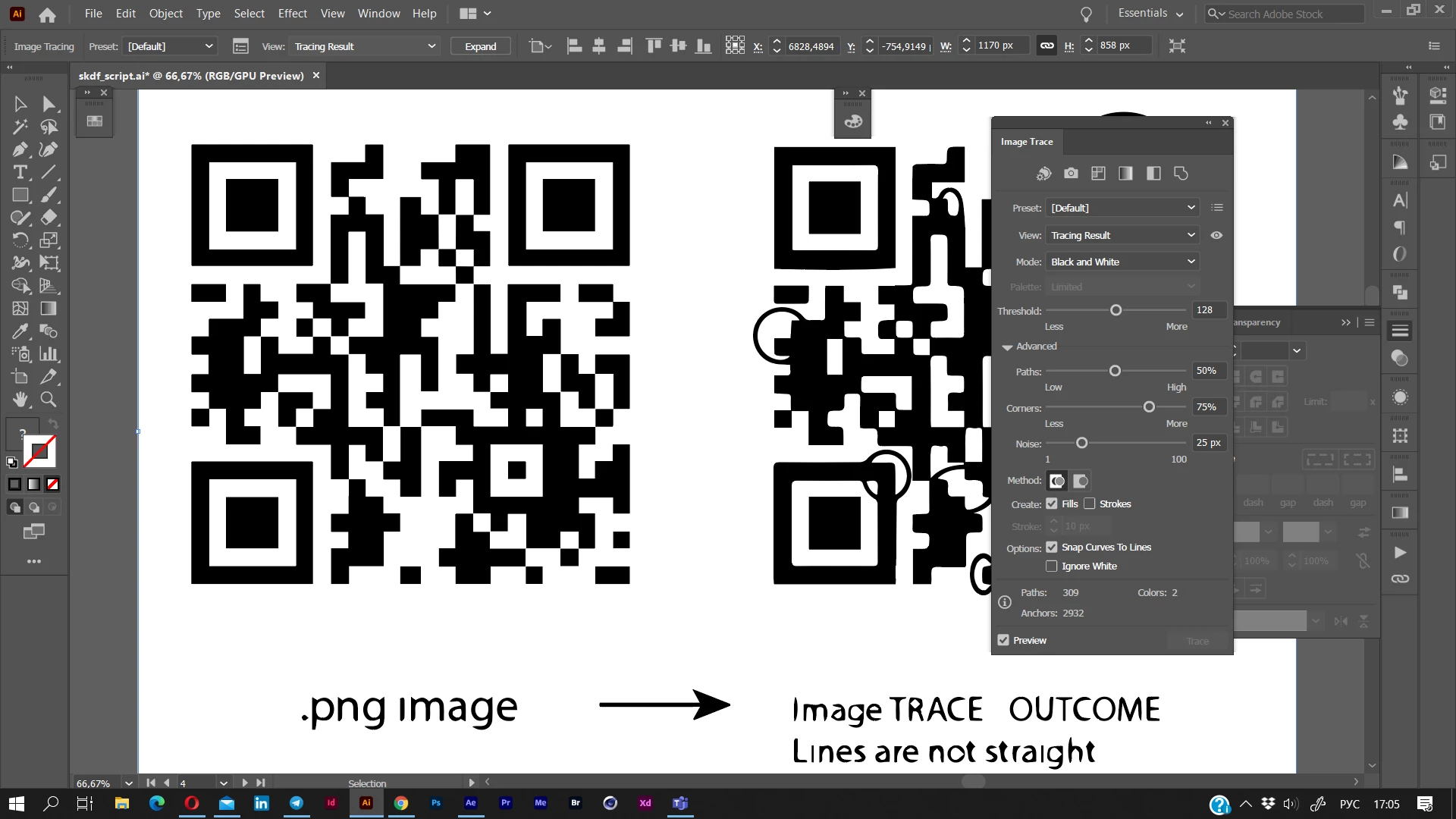Click the Auto-Color preset icon in Image Trace
Image resolution: width=1456 pixels, height=819 pixels.
1043,174
